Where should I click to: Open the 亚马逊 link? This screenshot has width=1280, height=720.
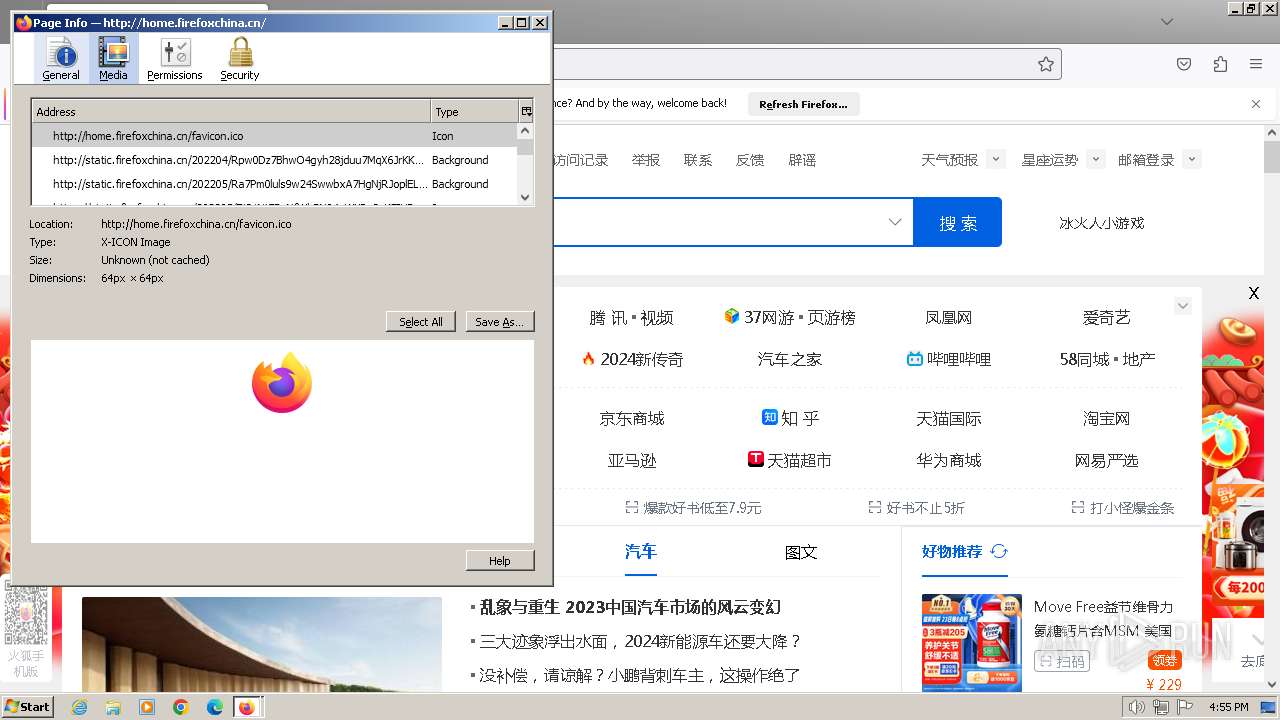click(x=632, y=461)
